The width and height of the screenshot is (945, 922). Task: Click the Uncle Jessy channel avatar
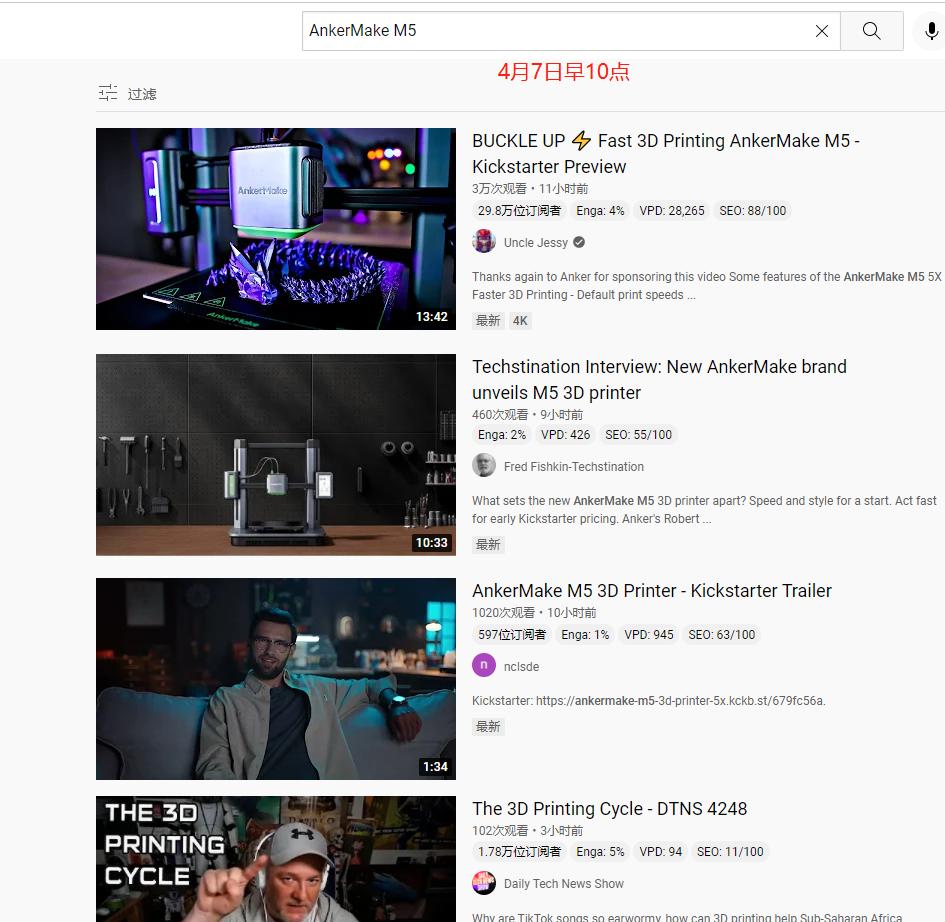point(483,242)
